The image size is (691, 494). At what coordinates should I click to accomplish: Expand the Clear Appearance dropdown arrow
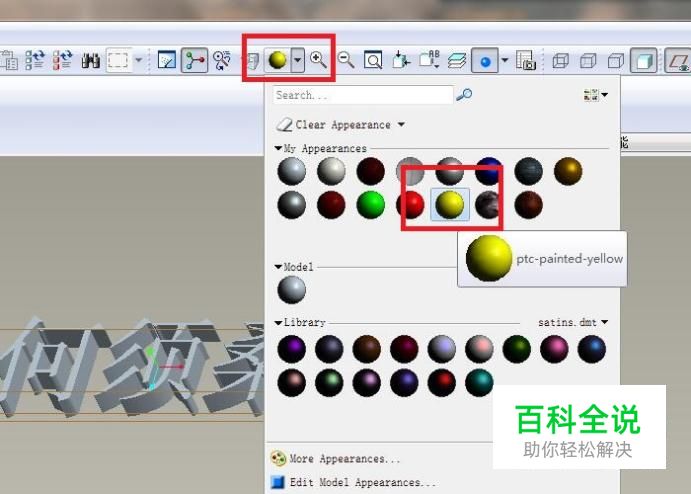click(401, 124)
